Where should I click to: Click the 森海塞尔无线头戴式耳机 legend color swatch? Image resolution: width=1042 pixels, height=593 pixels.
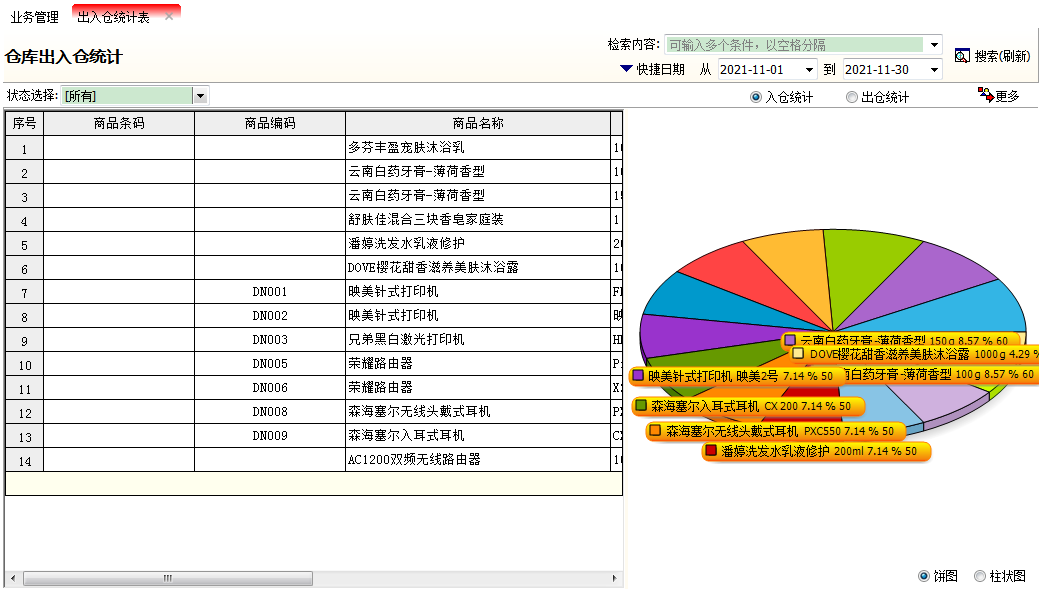pos(655,430)
